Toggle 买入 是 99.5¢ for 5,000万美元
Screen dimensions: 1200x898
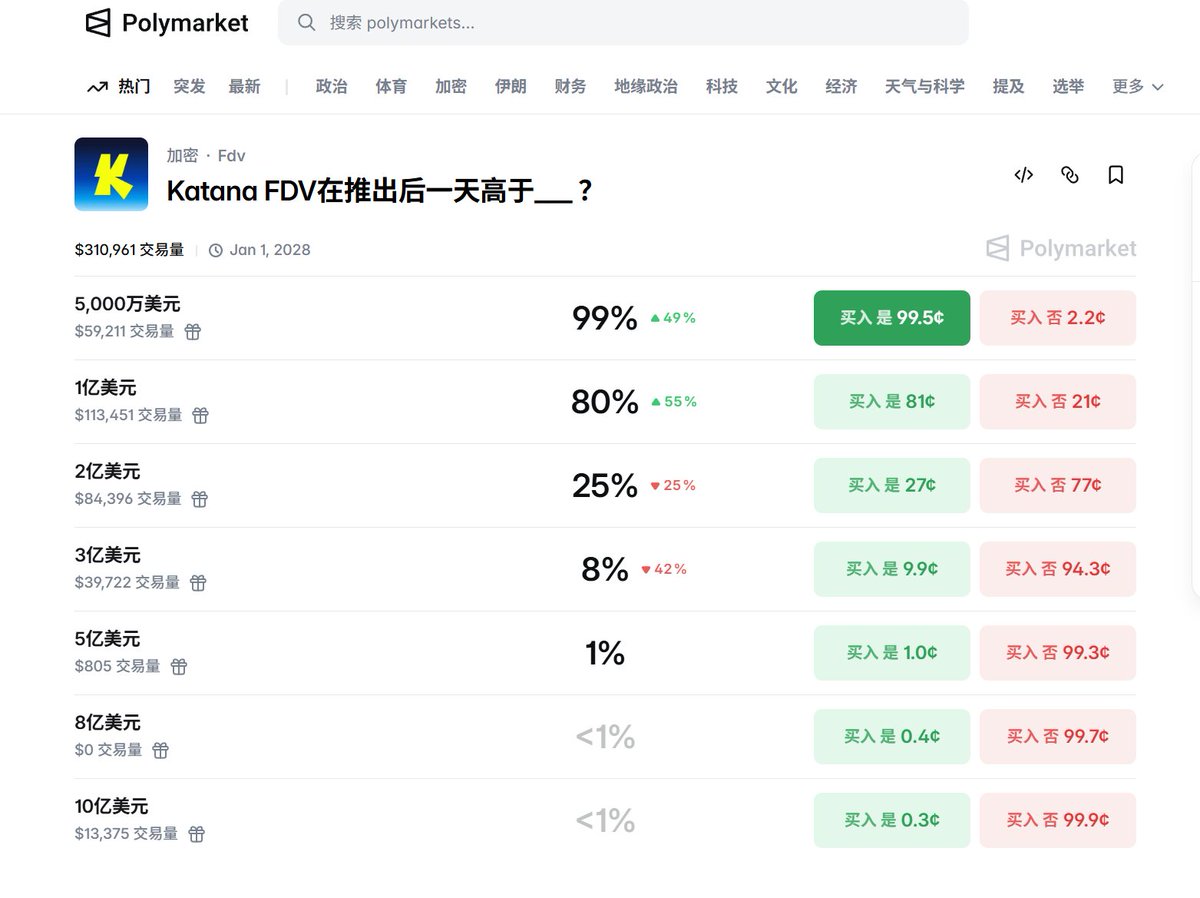coord(890,317)
